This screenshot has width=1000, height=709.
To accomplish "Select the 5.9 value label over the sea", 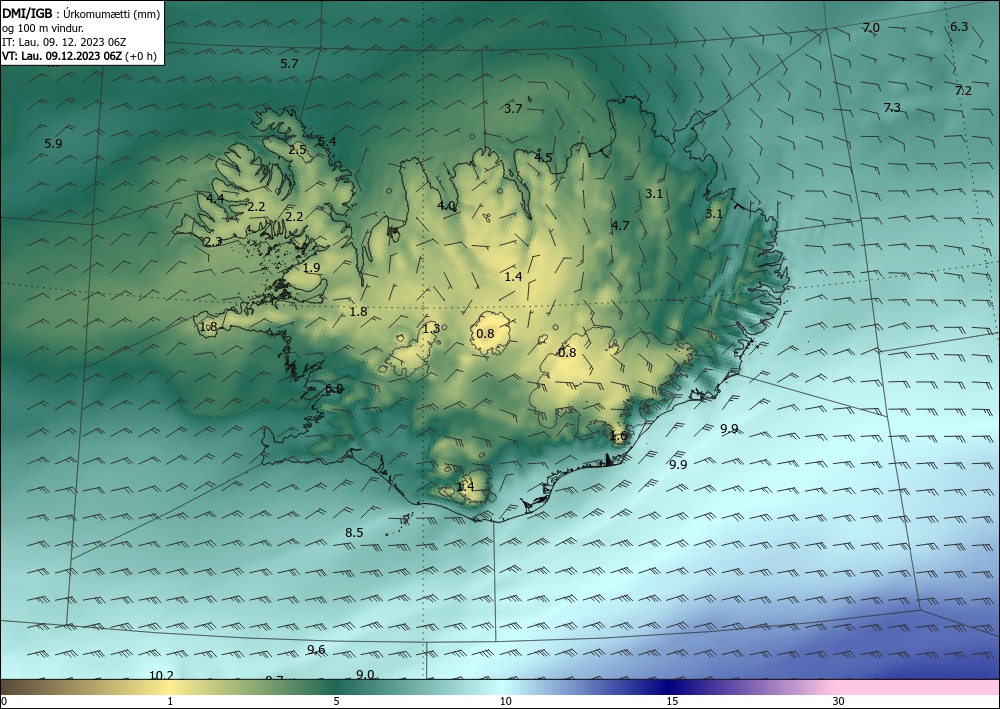I will pyautogui.click(x=54, y=143).
